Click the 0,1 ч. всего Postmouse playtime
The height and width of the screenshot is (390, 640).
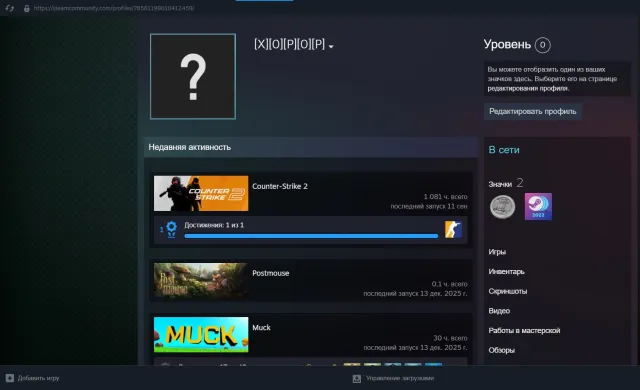449,284
